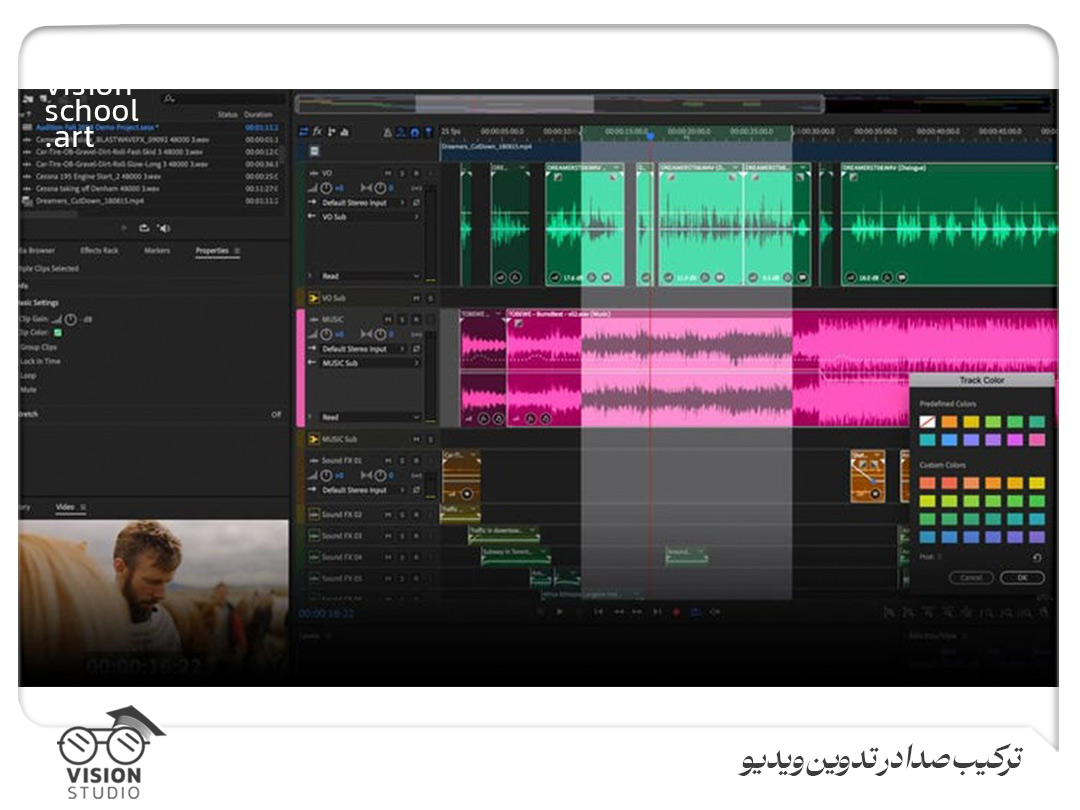Click the VO track volume knob
Screen dimensions: 1080x810
tap(326, 187)
